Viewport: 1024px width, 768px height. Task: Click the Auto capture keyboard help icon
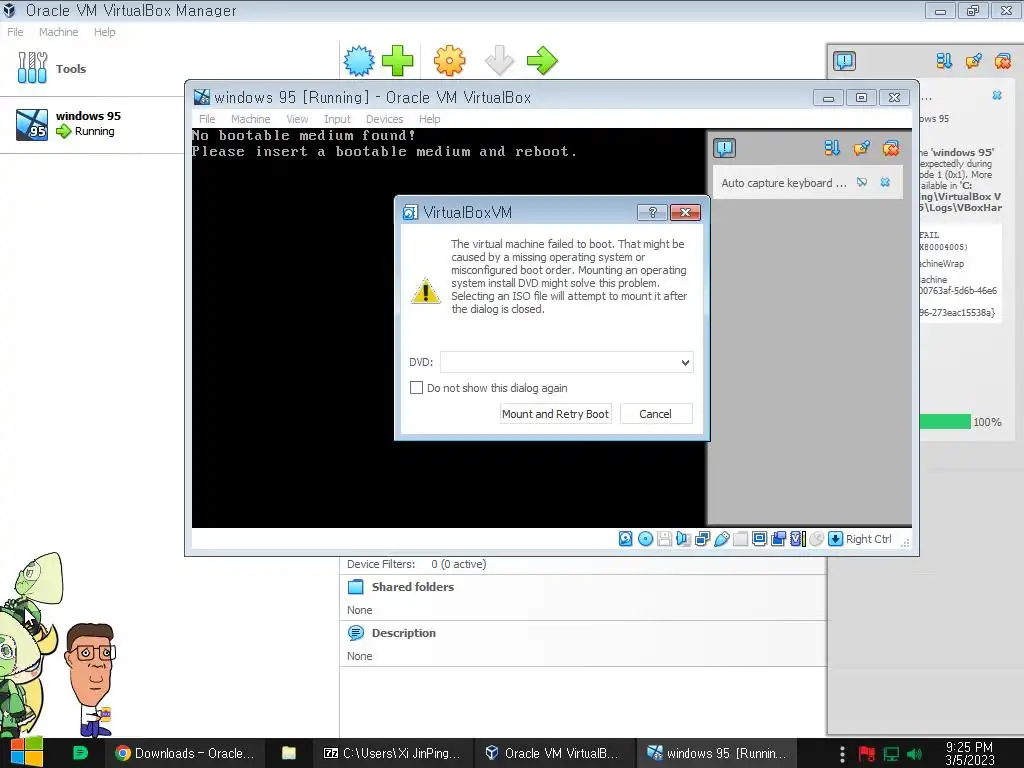862,182
